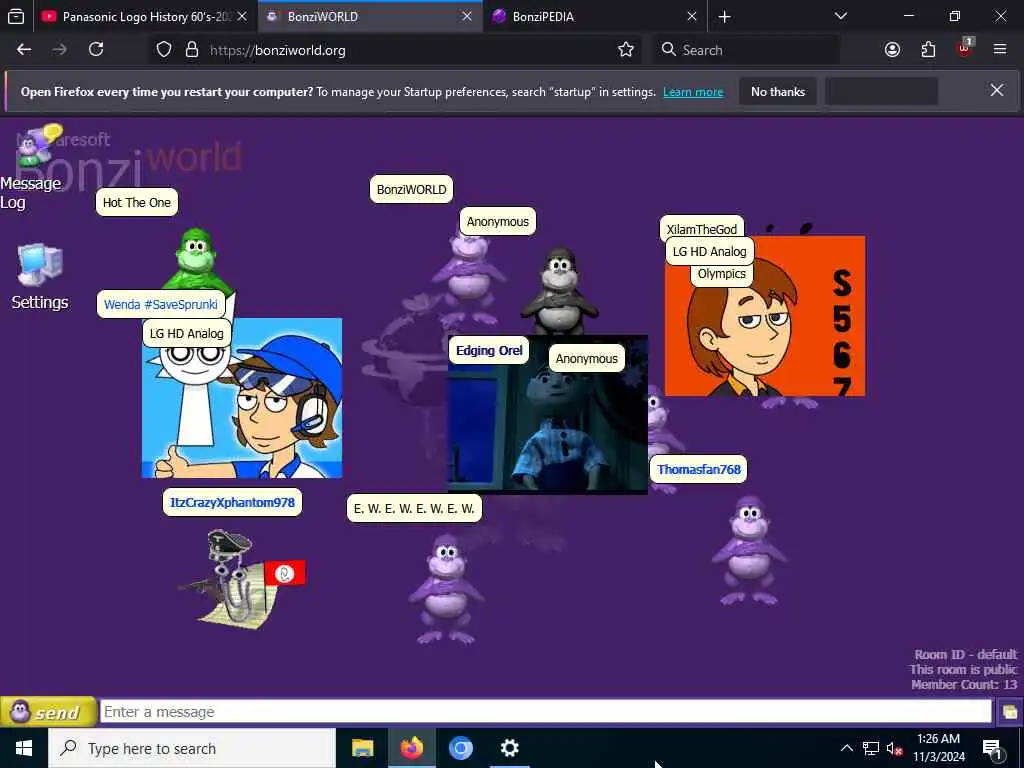1024x768 pixels.
Task: Click the Type here to search box
Action: pyautogui.click(x=192, y=748)
